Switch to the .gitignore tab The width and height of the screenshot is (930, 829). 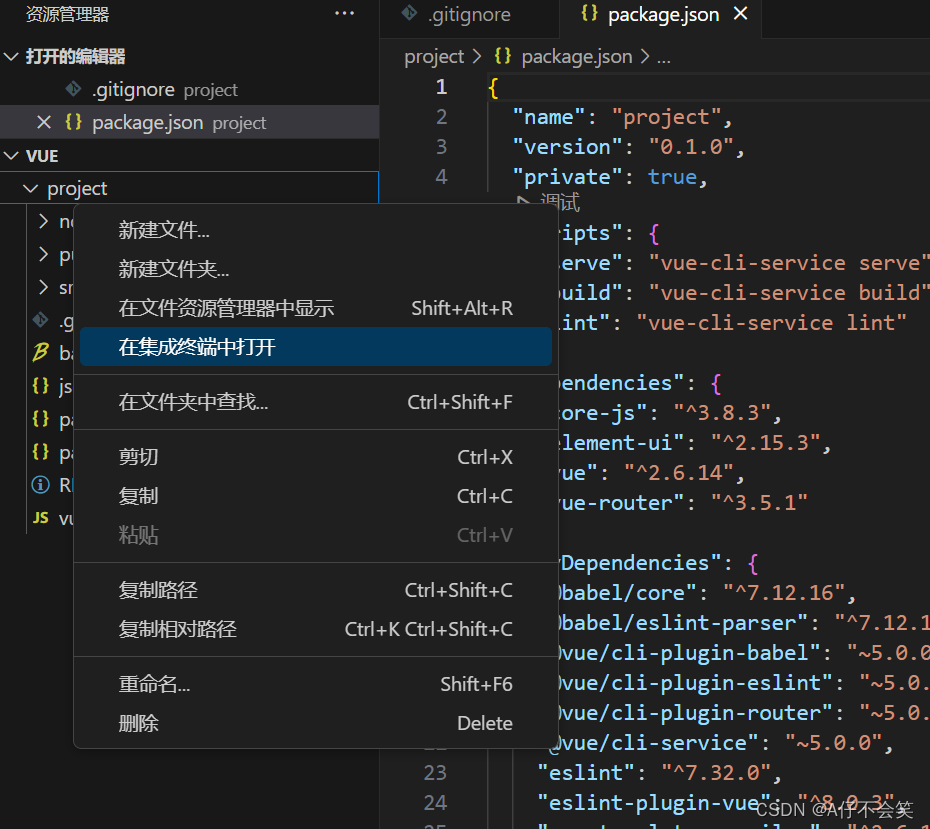[469, 14]
